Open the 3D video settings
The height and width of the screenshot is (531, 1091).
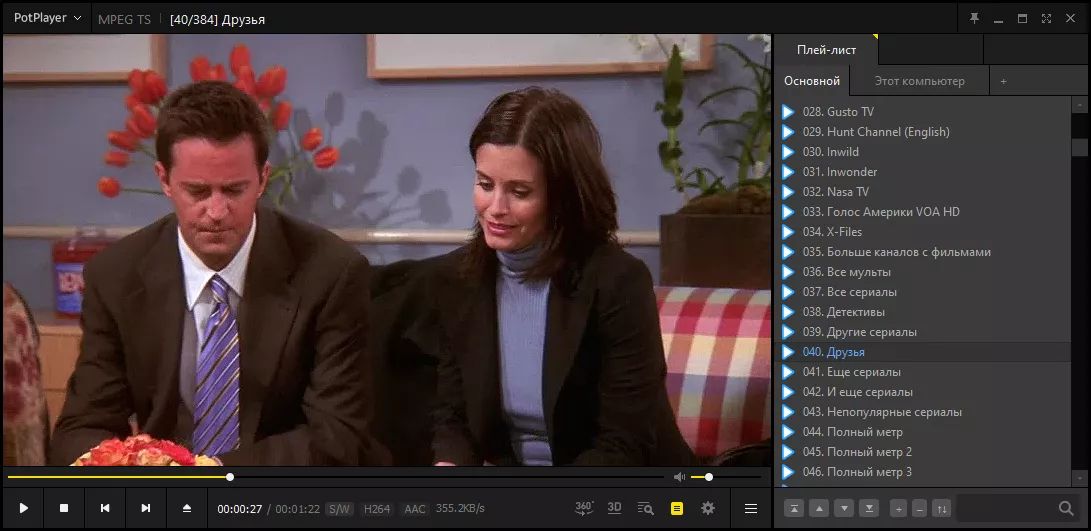point(614,508)
